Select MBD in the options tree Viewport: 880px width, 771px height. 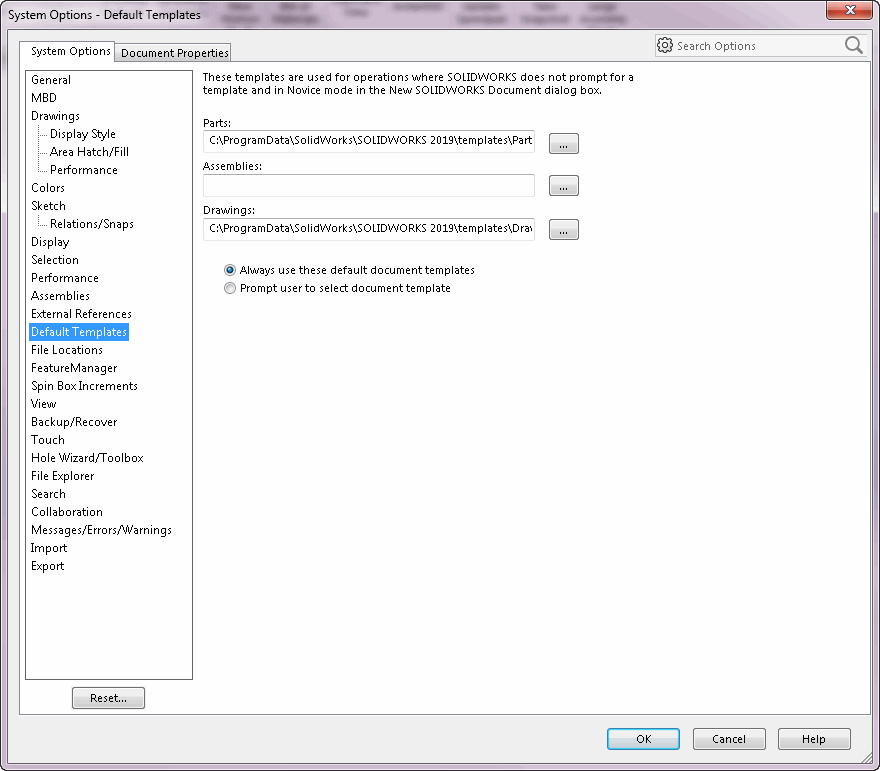[x=44, y=98]
